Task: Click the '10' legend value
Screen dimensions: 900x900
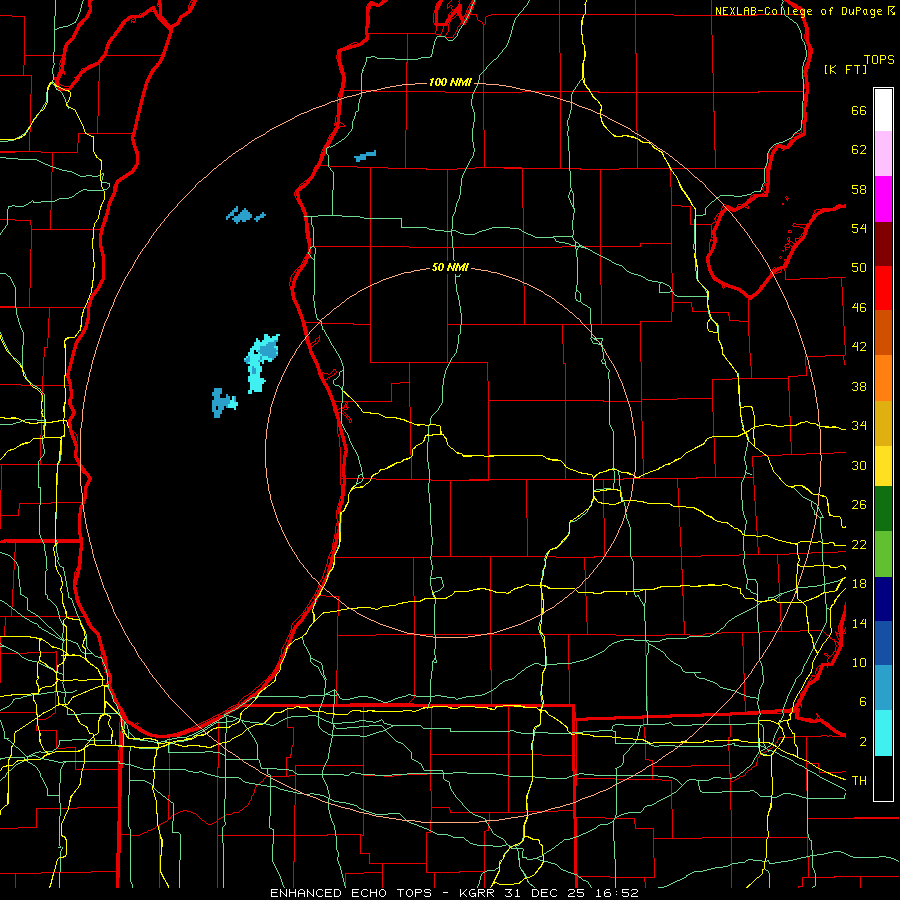Action: click(x=859, y=662)
